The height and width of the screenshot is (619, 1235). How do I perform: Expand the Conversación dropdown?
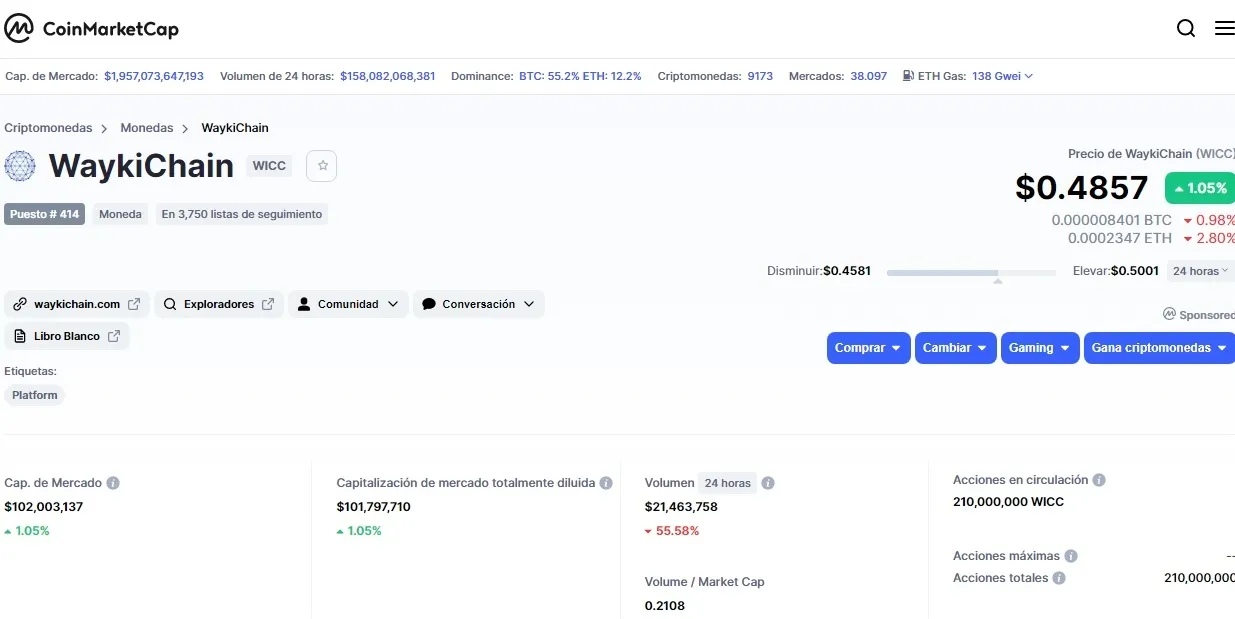479,304
